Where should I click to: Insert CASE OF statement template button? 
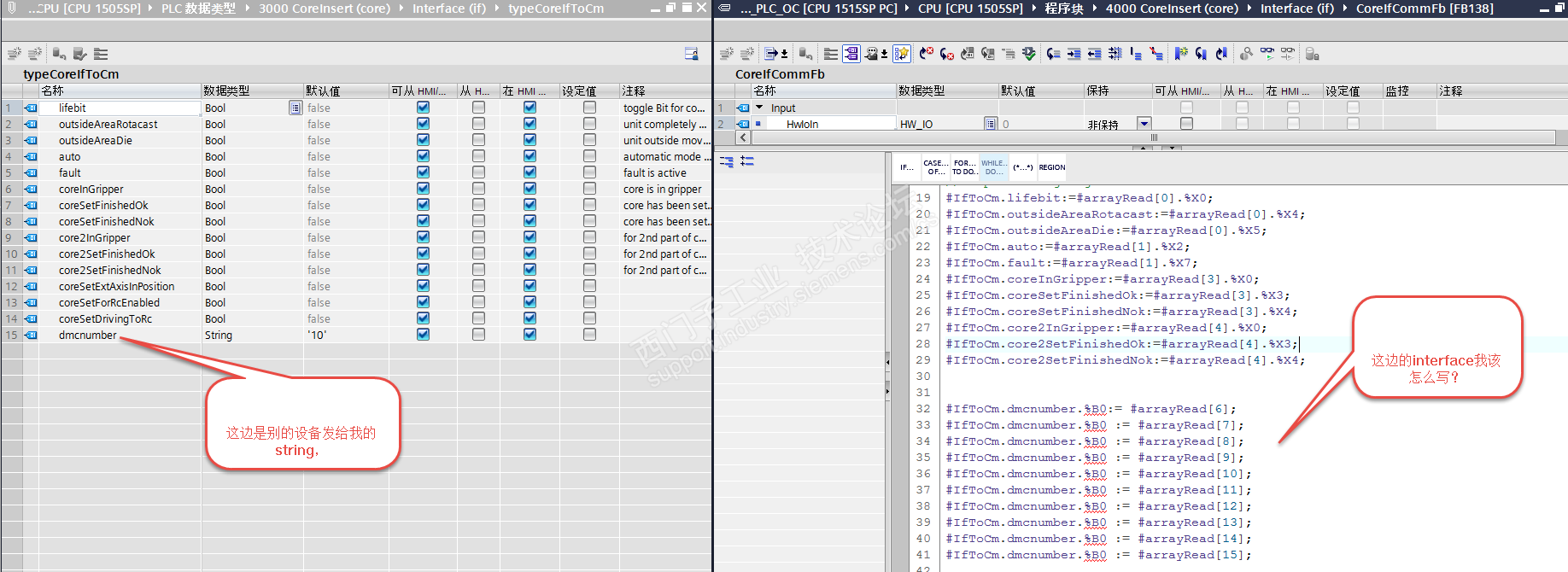click(935, 167)
